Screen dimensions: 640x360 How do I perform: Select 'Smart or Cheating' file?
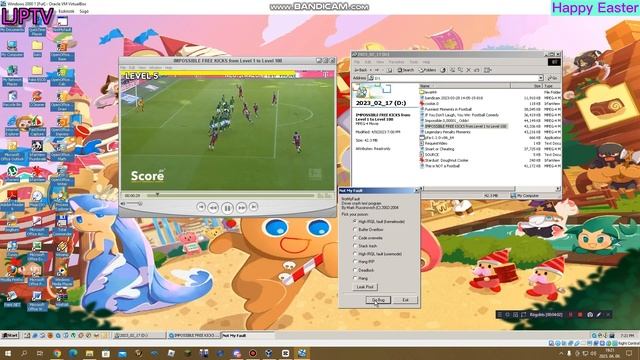[x=439, y=149]
